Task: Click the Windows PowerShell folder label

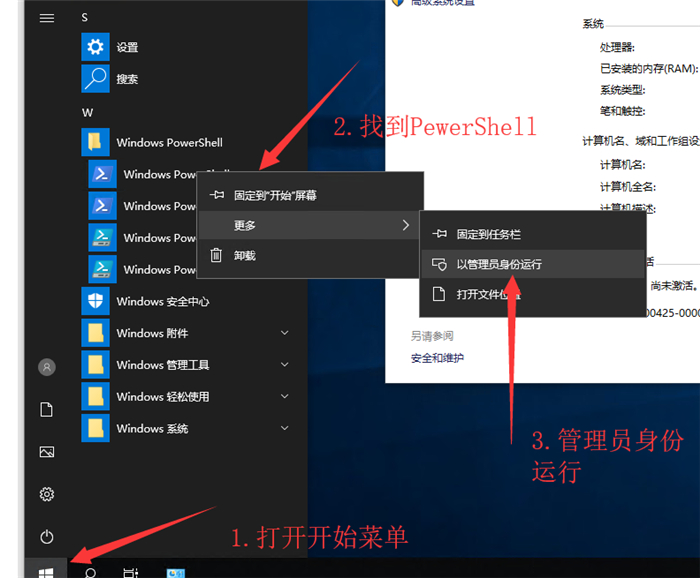Action: [x=170, y=142]
